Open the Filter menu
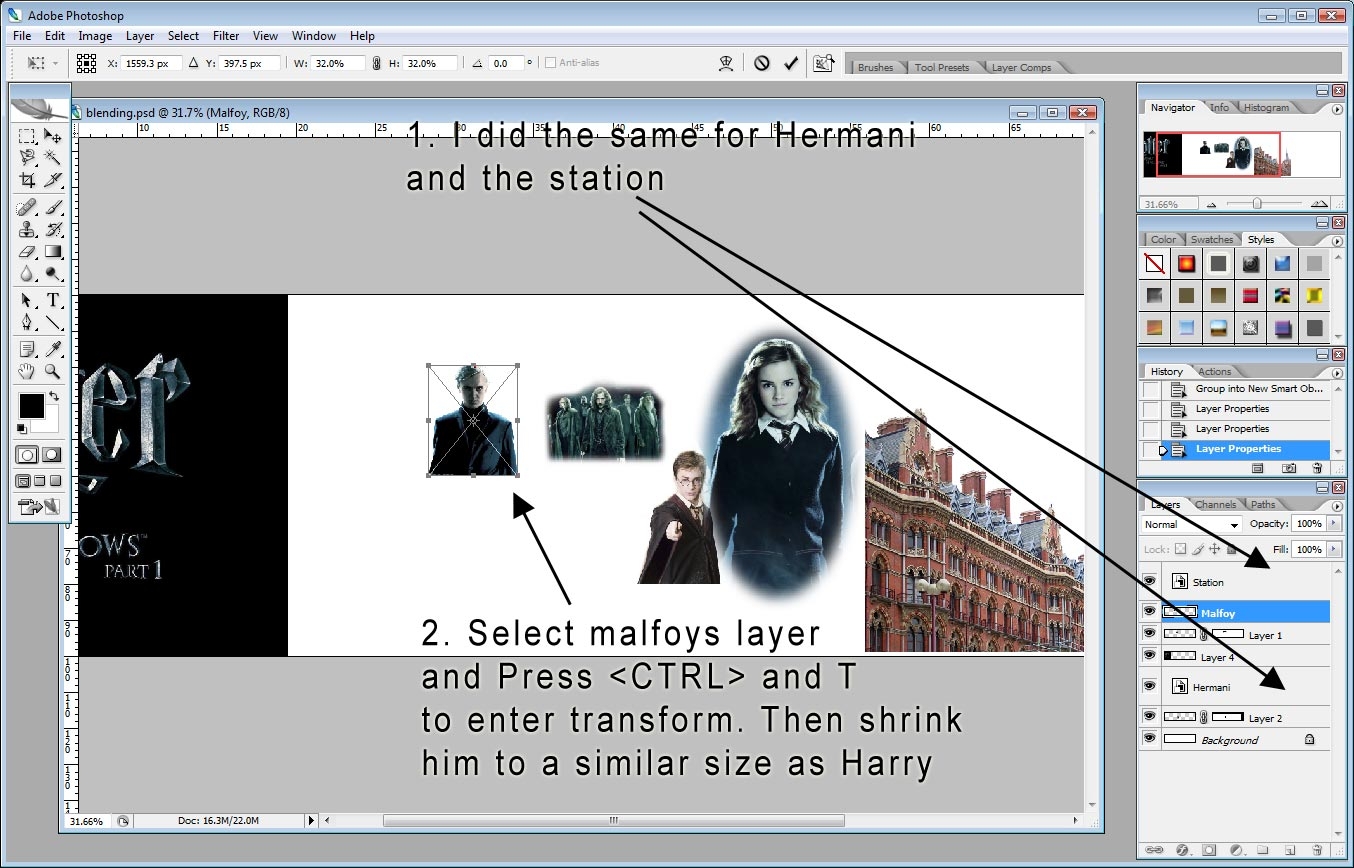Viewport: 1354px width, 868px height. [226, 36]
